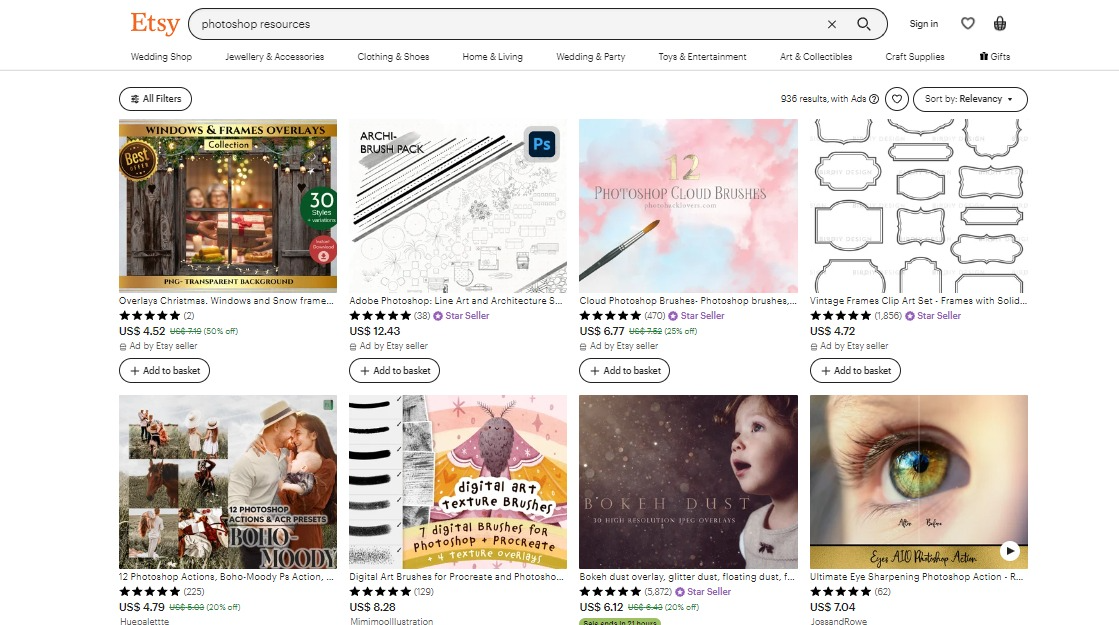
Task: Open Jewellery & Accessories category
Action: [x=275, y=56]
